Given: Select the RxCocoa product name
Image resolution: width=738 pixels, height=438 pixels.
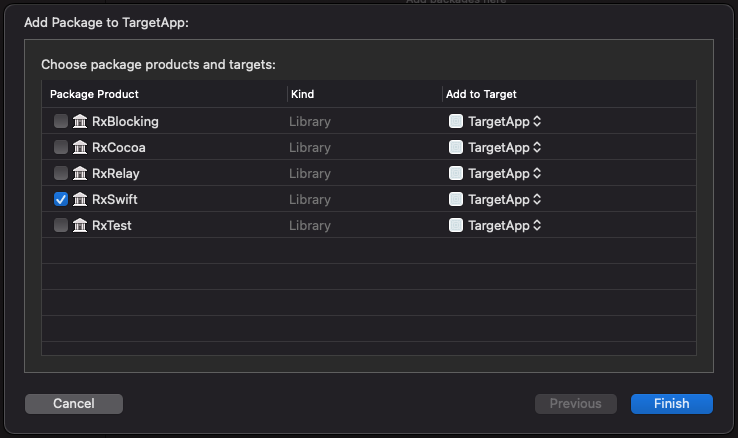Looking at the screenshot, I should click(x=119, y=147).
